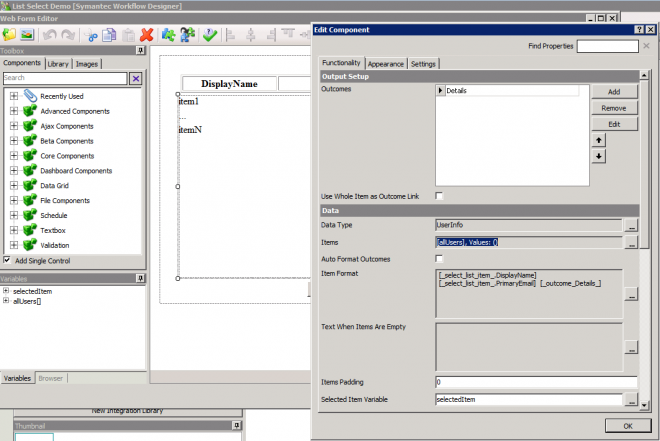This screenshot has width=660, height=441.
Task: Click the picture icon in the toolbar
Action: click(x=27, y=35)
